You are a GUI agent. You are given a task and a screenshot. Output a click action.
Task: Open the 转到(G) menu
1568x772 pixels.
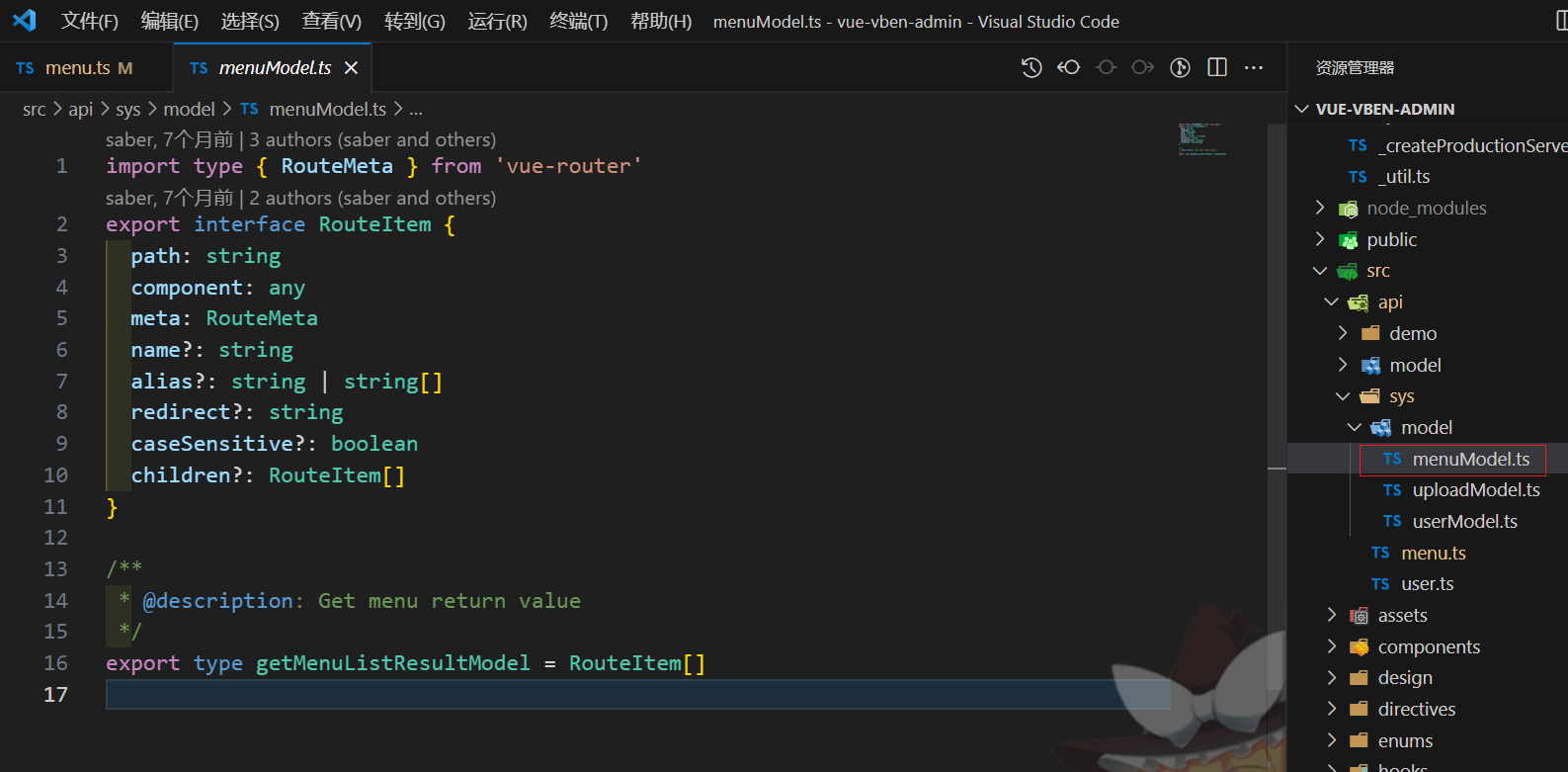coord(415,21)
